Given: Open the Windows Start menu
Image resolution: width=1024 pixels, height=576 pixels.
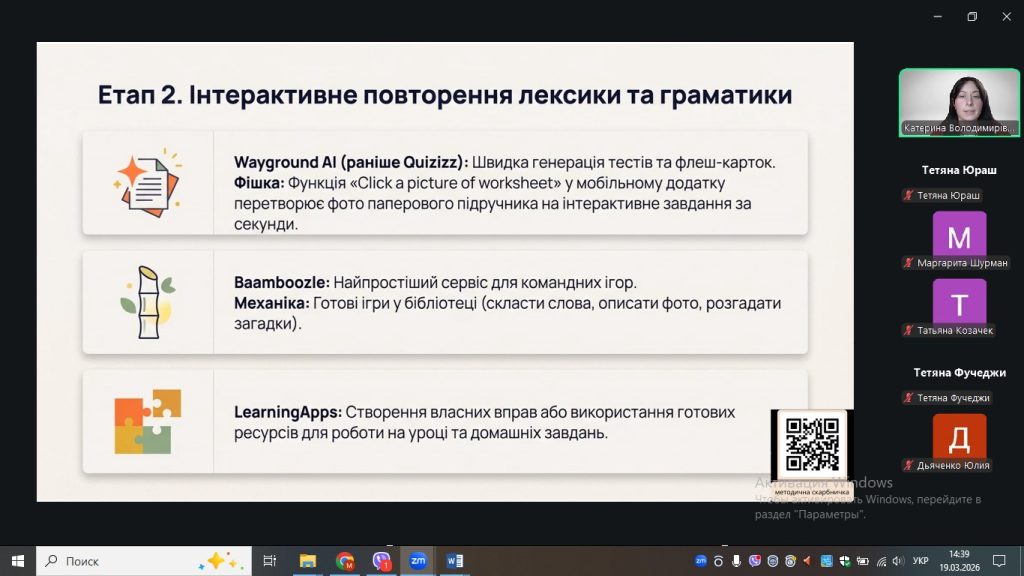Looking at the screenshot, I should (17, 560).
